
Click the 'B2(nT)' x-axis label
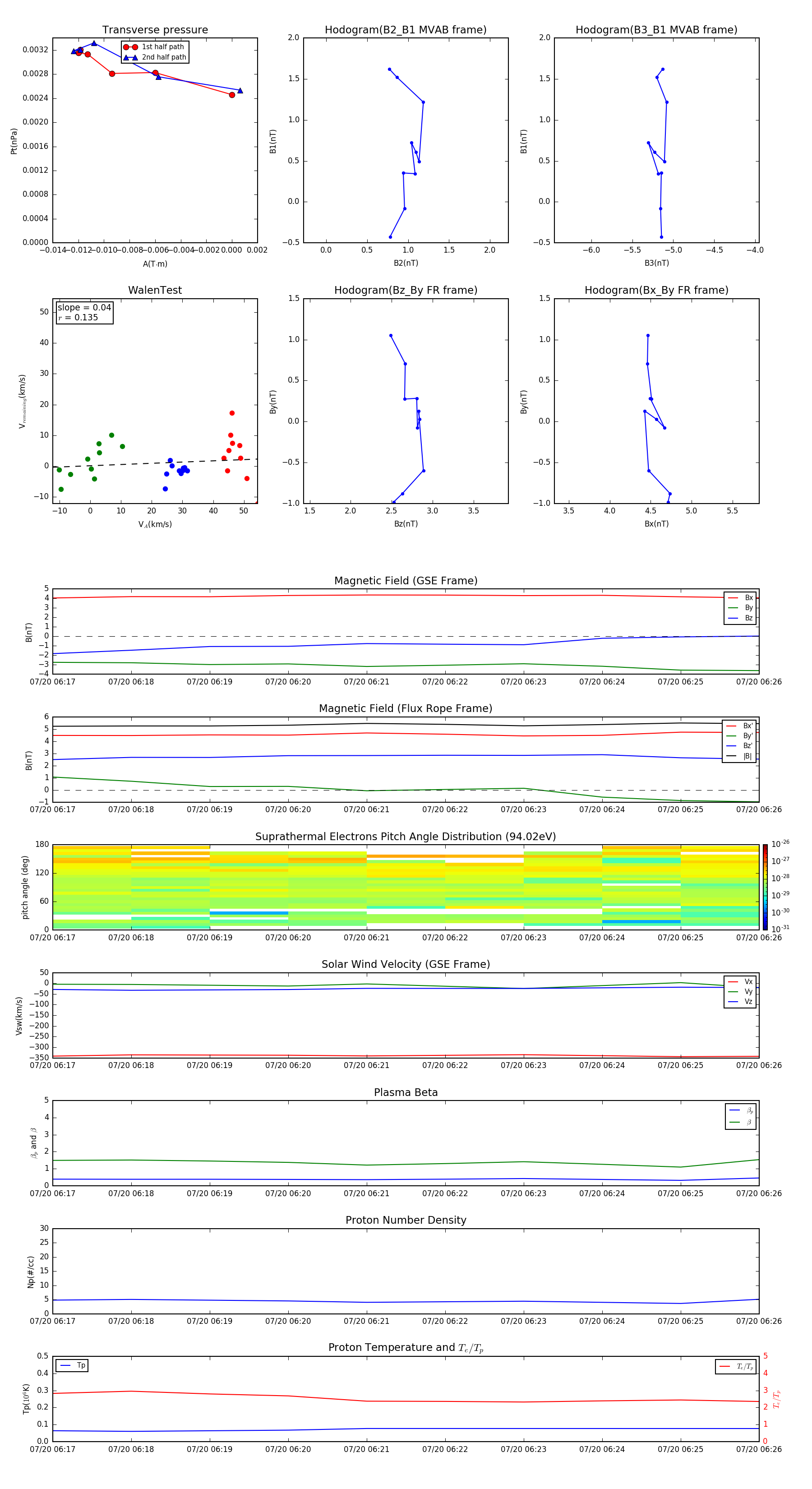(x=406, y=263)
